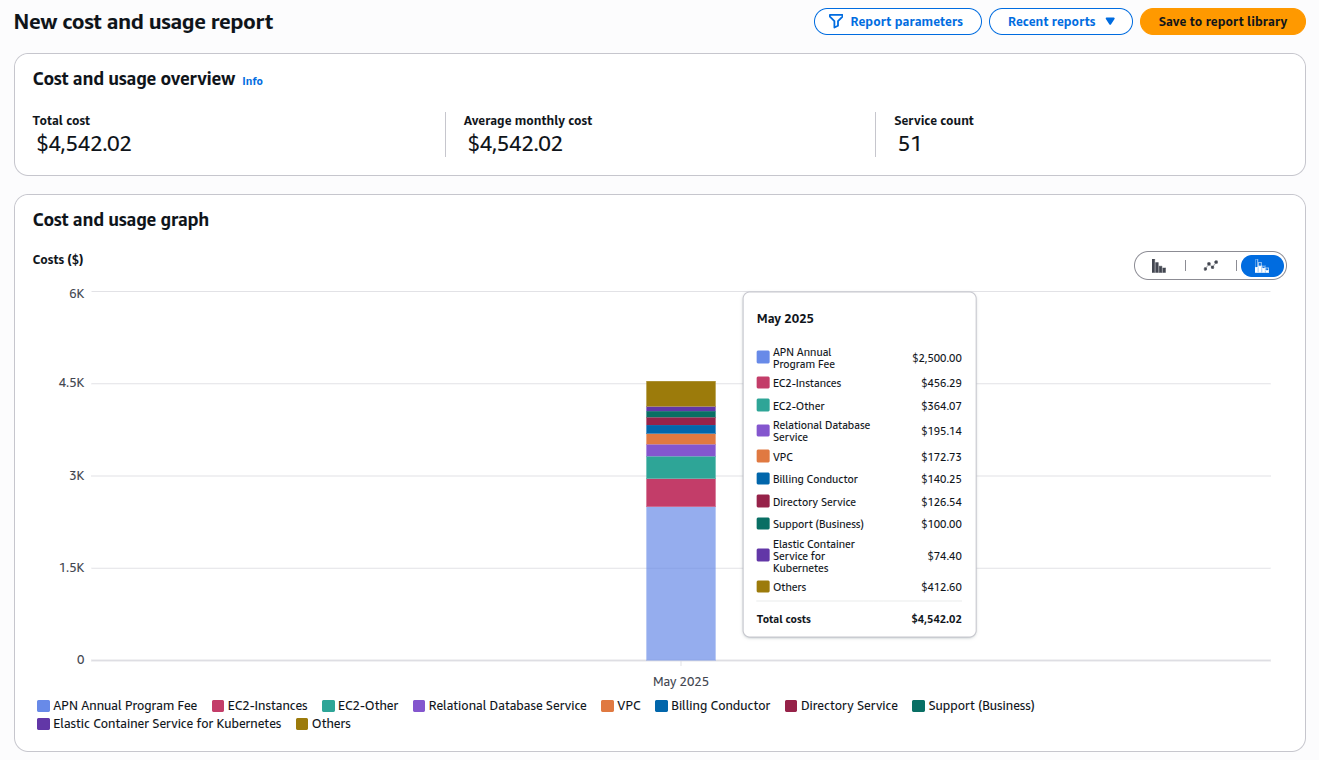Image resolution: width=1319 pixels, height=760 pixels.
Task: Click the filter icon in Report parameters
Action: [835, 22]
